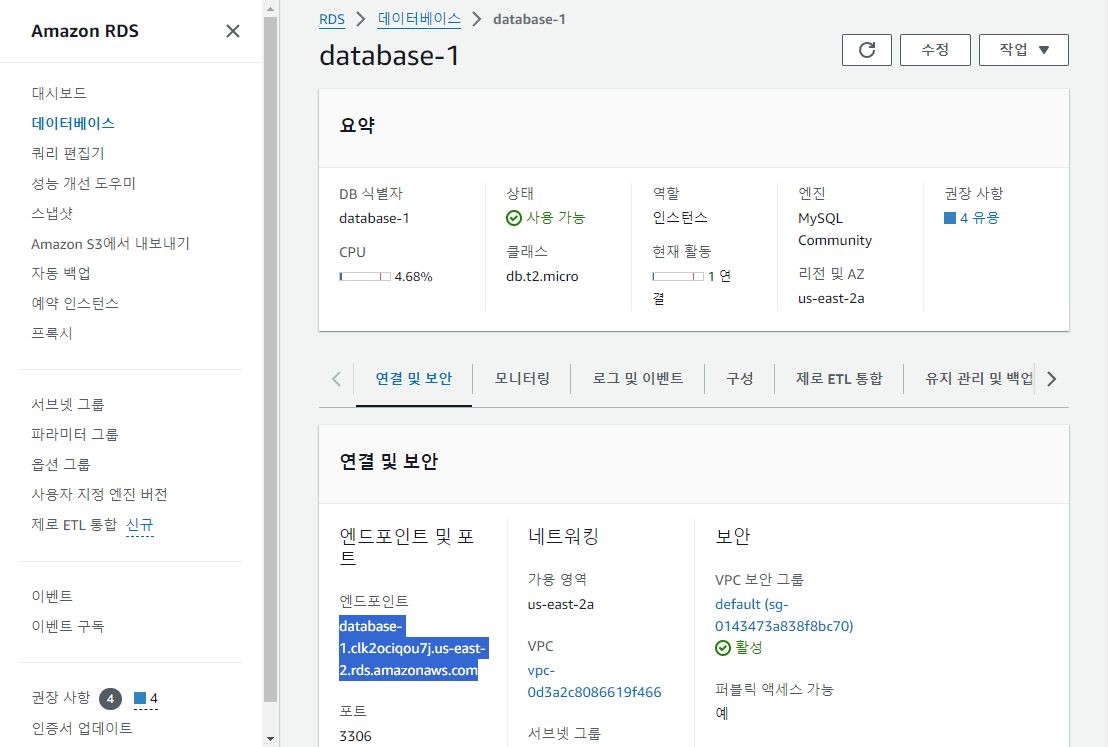Open 스냅샷 in the sidebar
1108x747 pixels.
pos(52,213)
